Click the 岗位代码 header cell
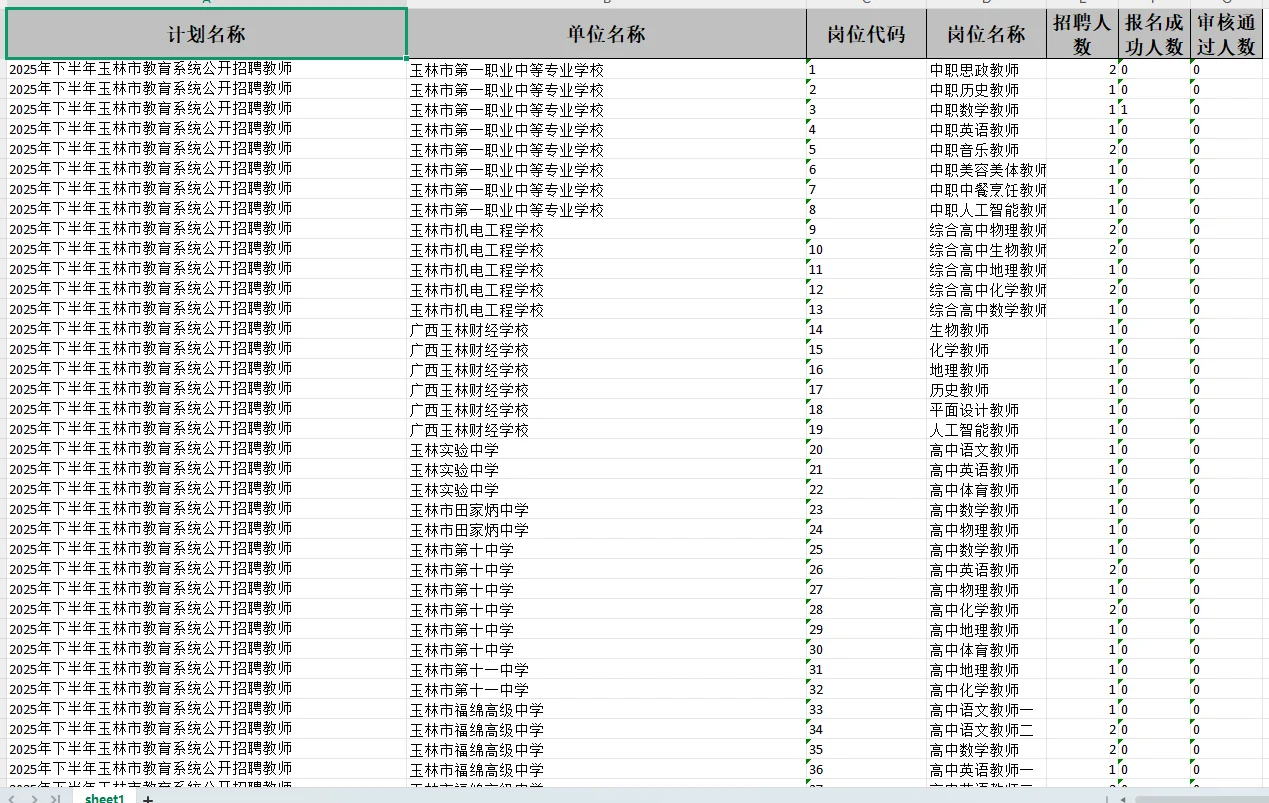Image resolution: width=1269 pixels, height=803 pixels. pos(866,33)
